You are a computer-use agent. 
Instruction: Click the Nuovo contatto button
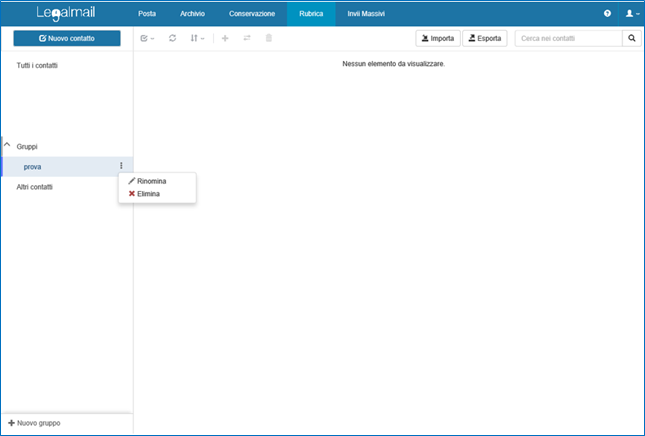tap(66, 38)
